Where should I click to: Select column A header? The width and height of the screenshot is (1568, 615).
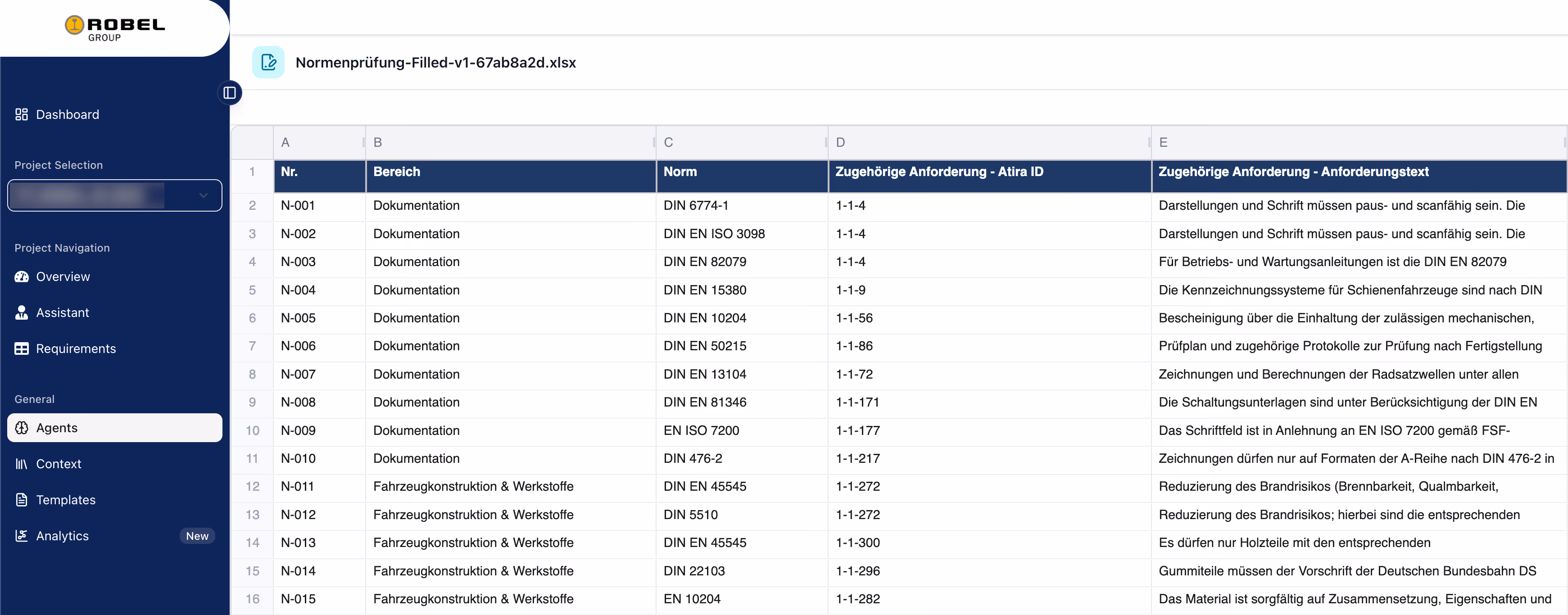(x=319, y=142)
